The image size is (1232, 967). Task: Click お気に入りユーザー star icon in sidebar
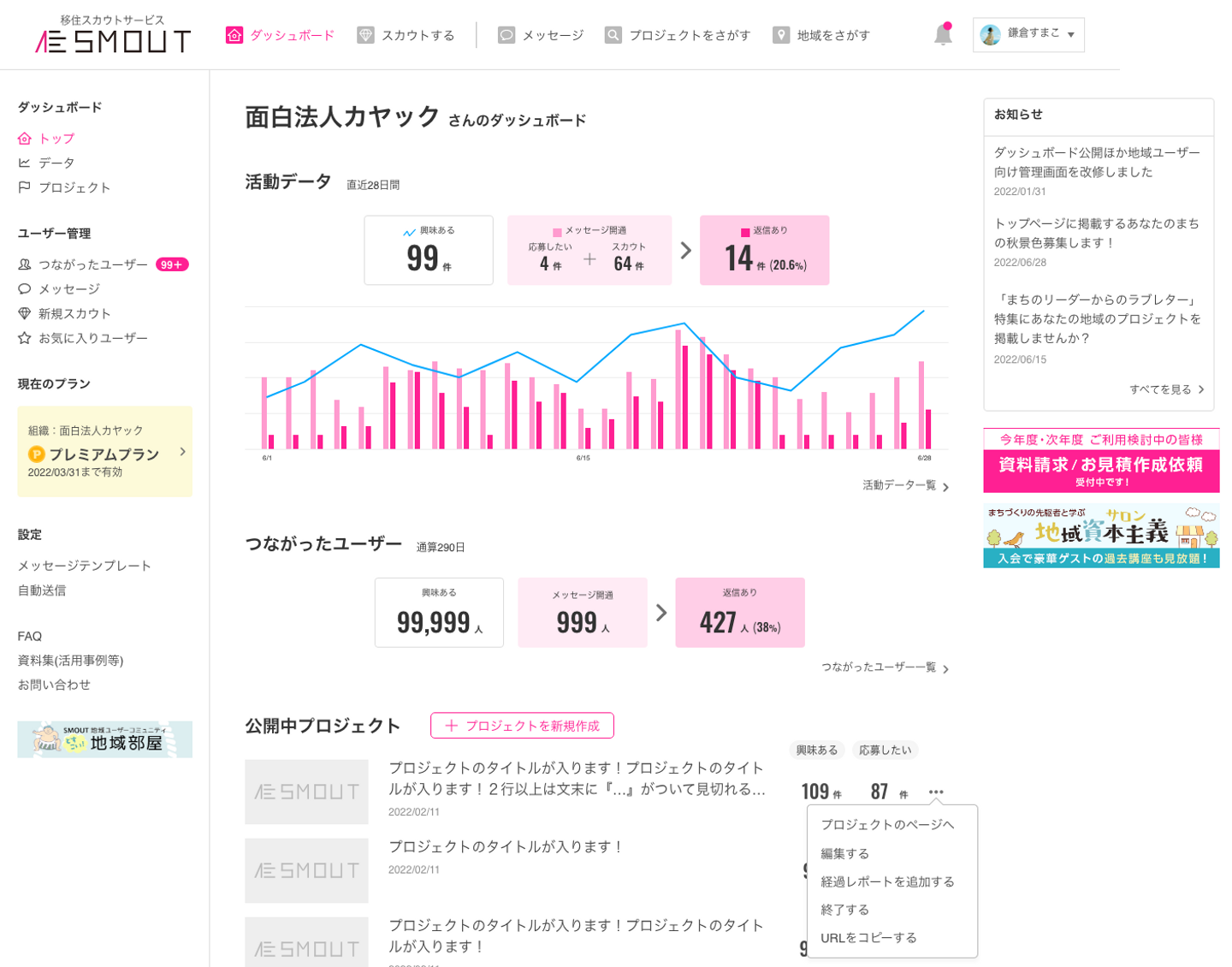pyautogui.click(x=25, y=338)
